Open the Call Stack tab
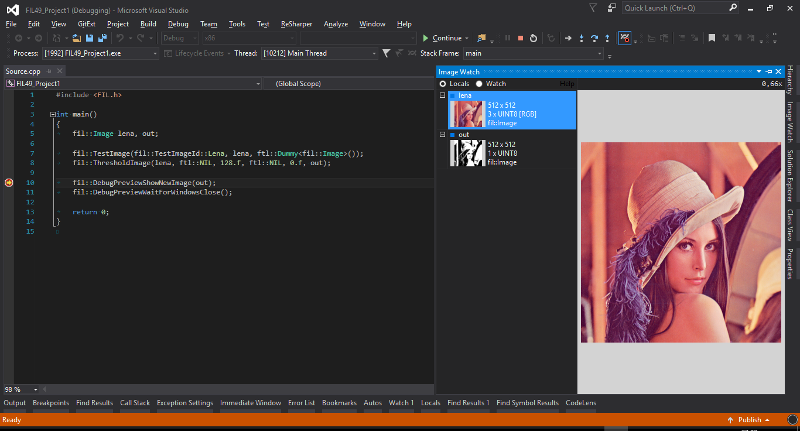 pyautogui.click(x=135, y=403)
